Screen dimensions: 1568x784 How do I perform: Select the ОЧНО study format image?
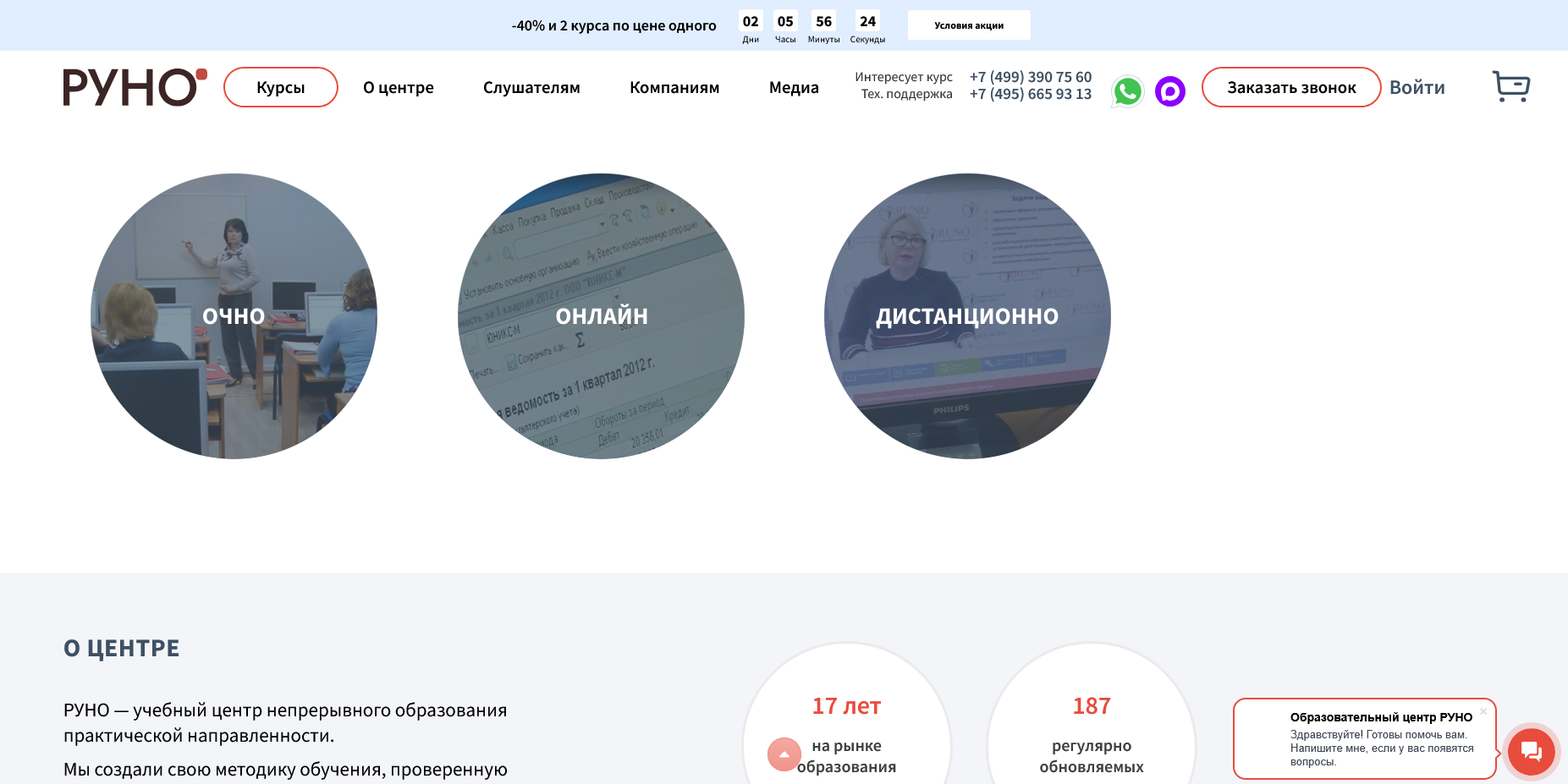tap(234, 316)
